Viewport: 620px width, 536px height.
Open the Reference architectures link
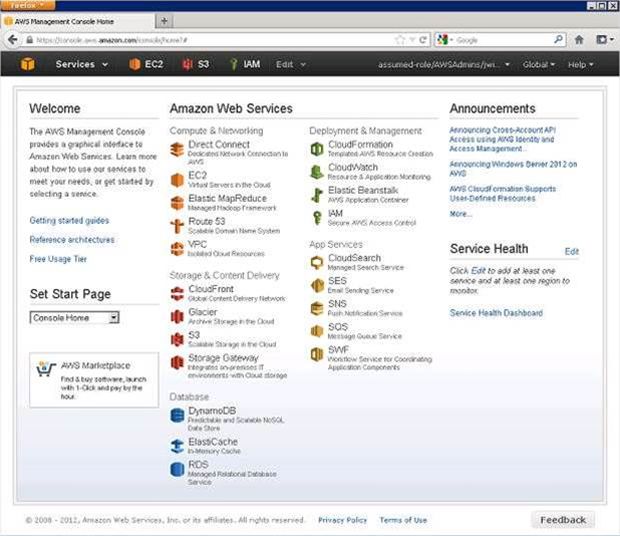(x=72, y=240)
